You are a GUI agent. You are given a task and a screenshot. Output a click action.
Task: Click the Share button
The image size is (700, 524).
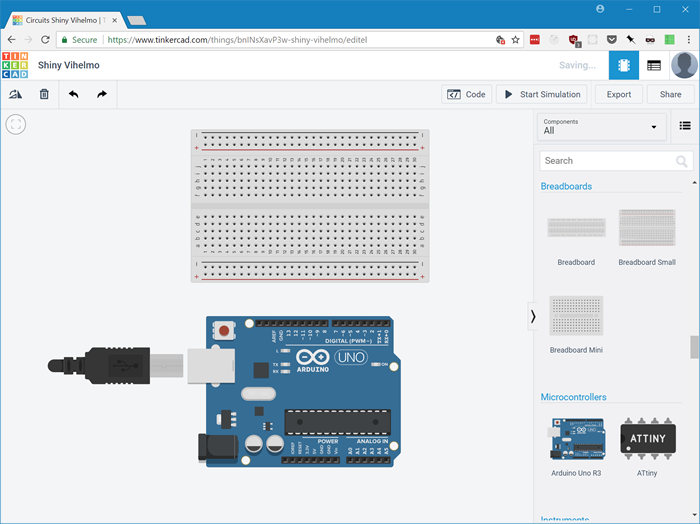[x=671, y=94]
